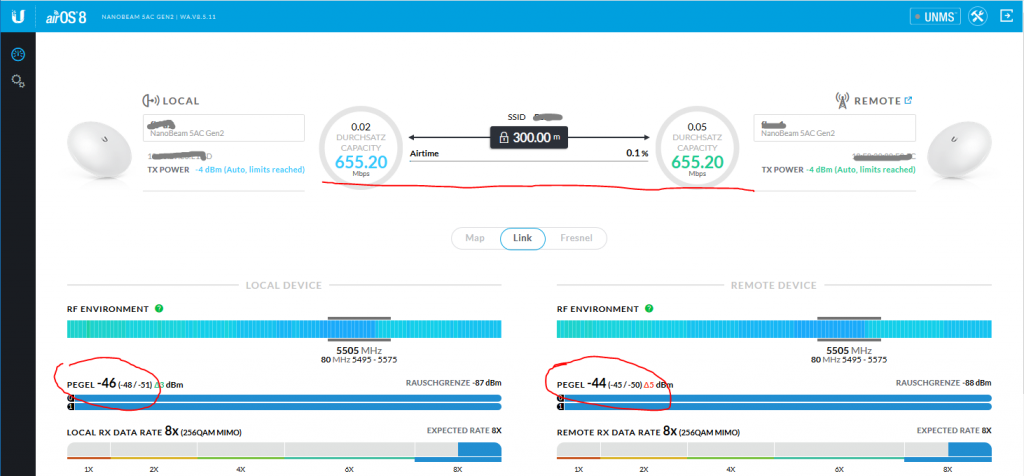Click RAUSCHGRENZE -88 dBm text
Viewport: 1024px width, 476px height.
[944, 383]
